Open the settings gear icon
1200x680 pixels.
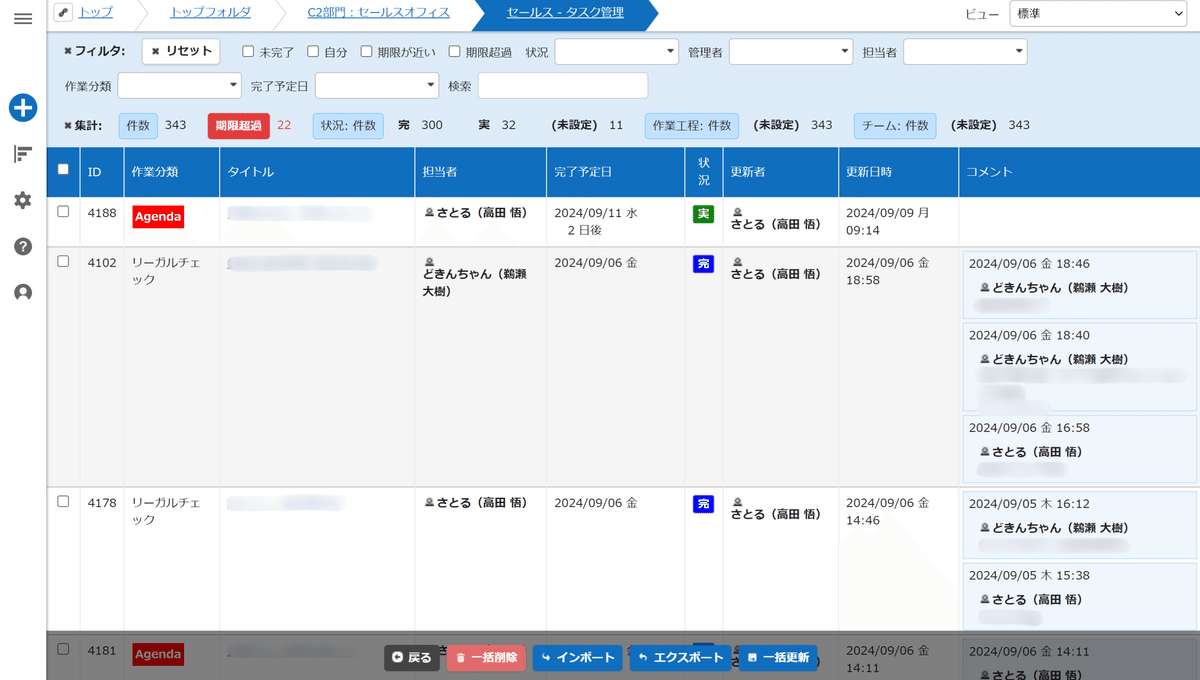(23, 200)
